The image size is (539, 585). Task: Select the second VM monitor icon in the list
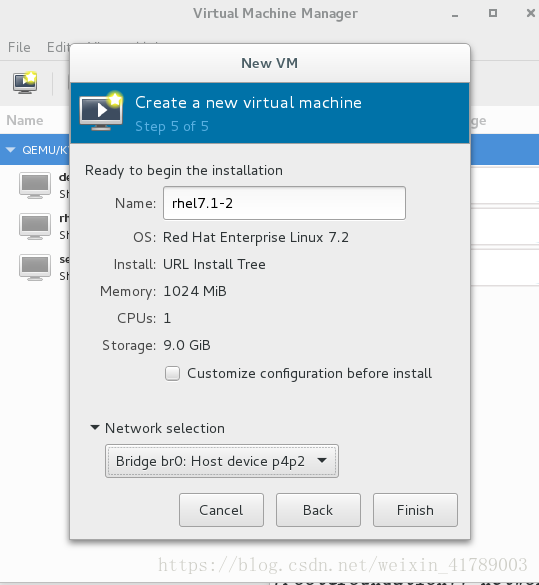pyautogui.click(x=35, y=226)
